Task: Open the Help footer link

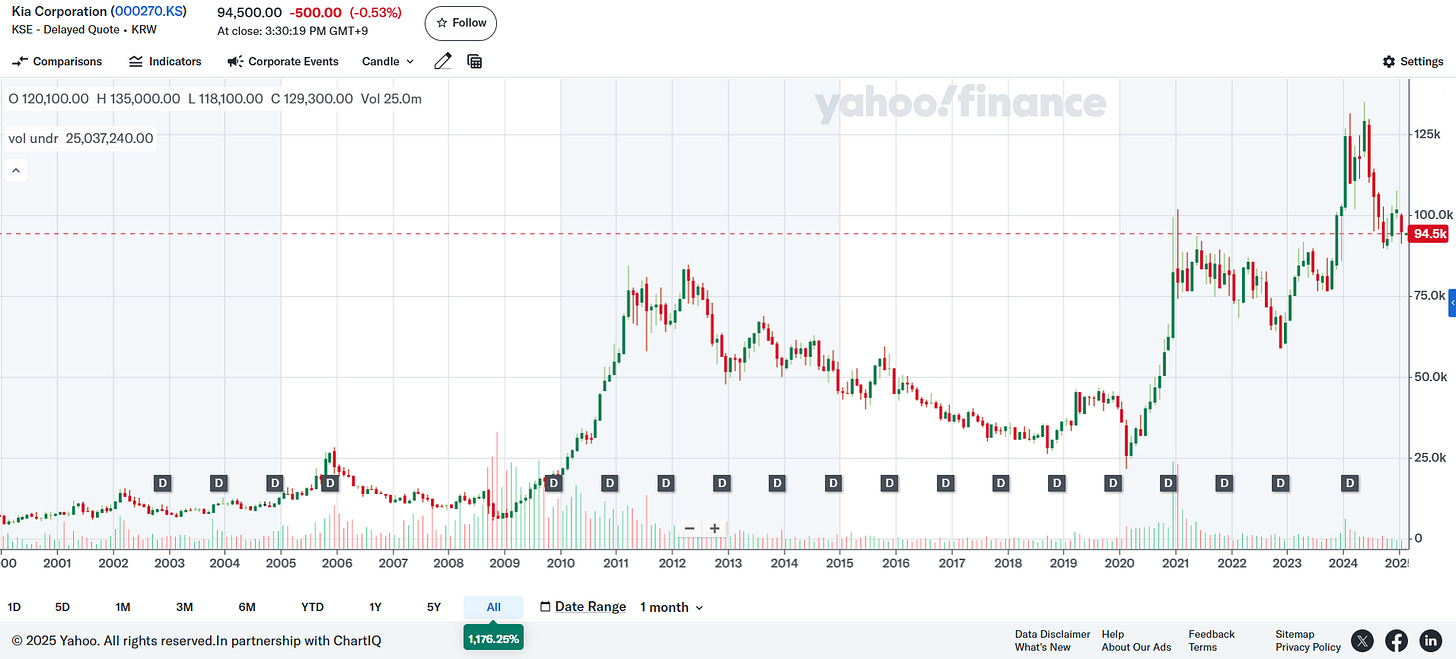Action: coord(1112,634)
